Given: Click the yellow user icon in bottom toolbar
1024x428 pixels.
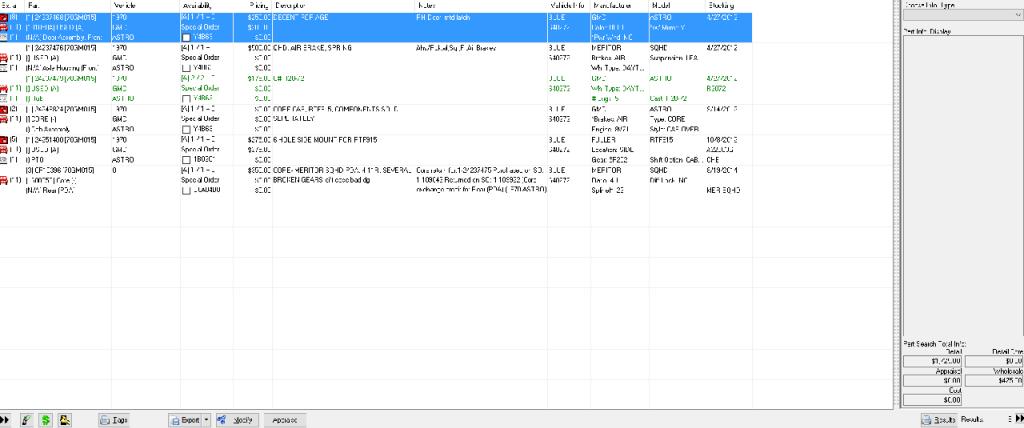Looking at the screenshot, I should [65, 420].
